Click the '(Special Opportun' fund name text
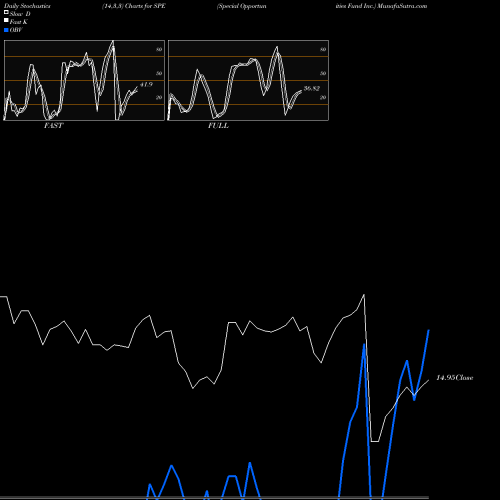 click(x=242, y=6)
